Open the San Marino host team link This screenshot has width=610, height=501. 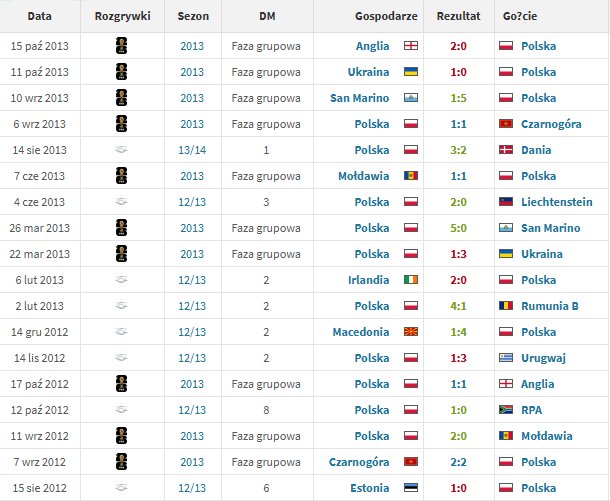tap(359, 98)
